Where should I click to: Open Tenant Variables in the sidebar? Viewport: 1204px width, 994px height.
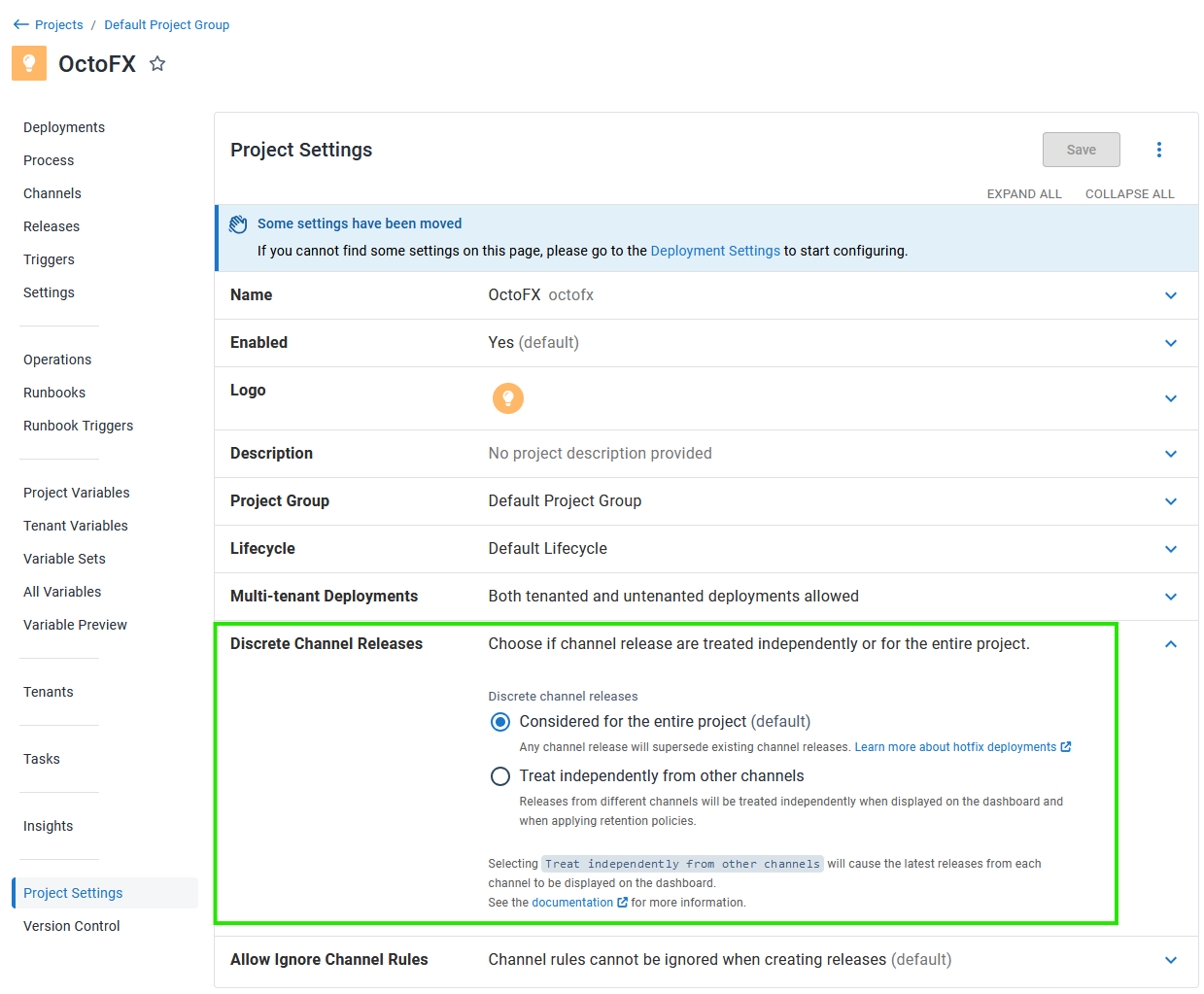coord(76,526)
